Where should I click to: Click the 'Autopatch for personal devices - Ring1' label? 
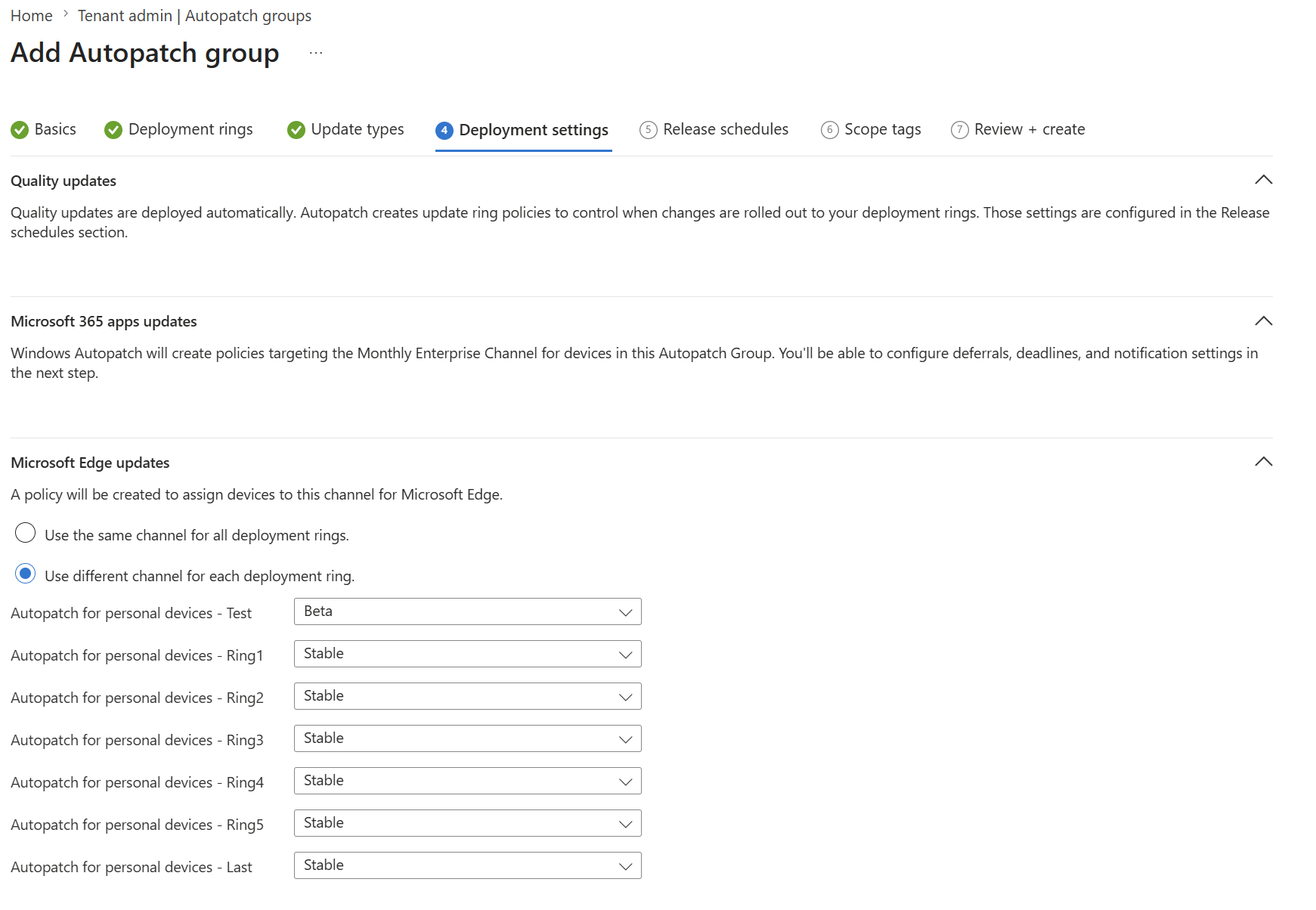(x=137, y=655)
